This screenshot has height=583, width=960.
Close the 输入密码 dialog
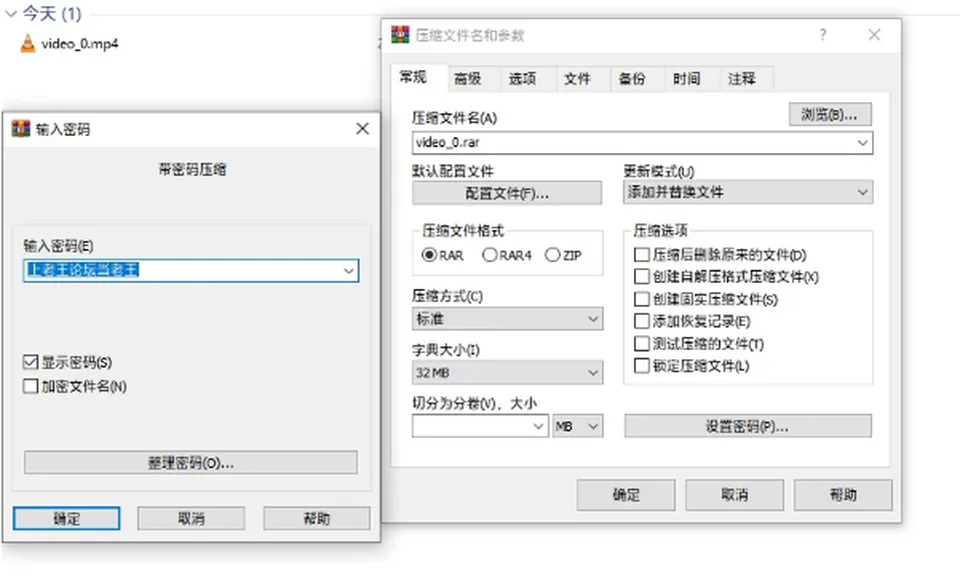tap(362, 129)
